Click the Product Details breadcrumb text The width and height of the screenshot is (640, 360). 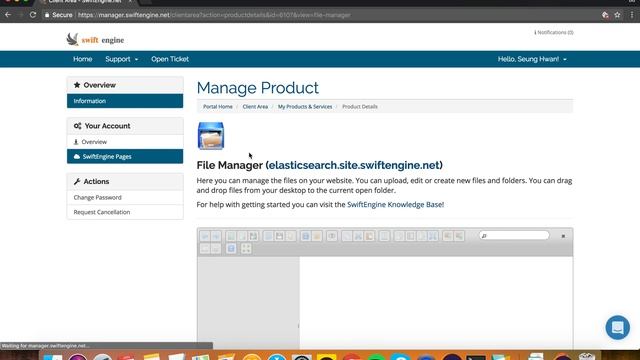(360, 107)
